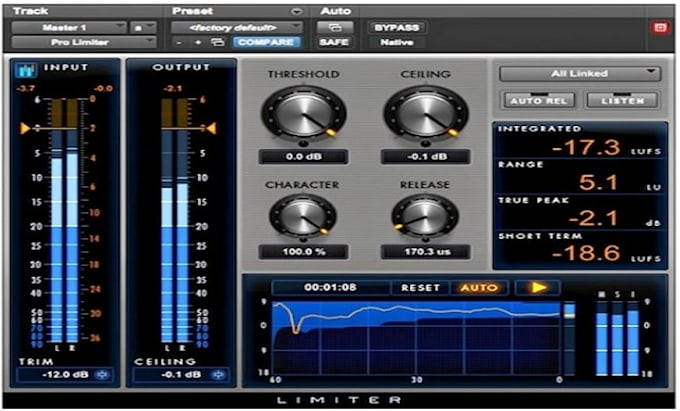680x411 pixels.
Task: Click the input peak value -0.0
Action: click(104, 88)
